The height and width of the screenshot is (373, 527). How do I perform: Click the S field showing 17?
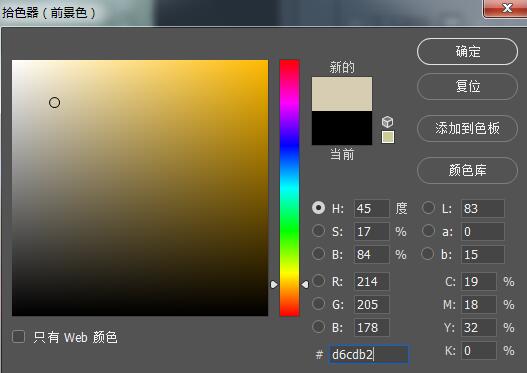coord(371,232)
